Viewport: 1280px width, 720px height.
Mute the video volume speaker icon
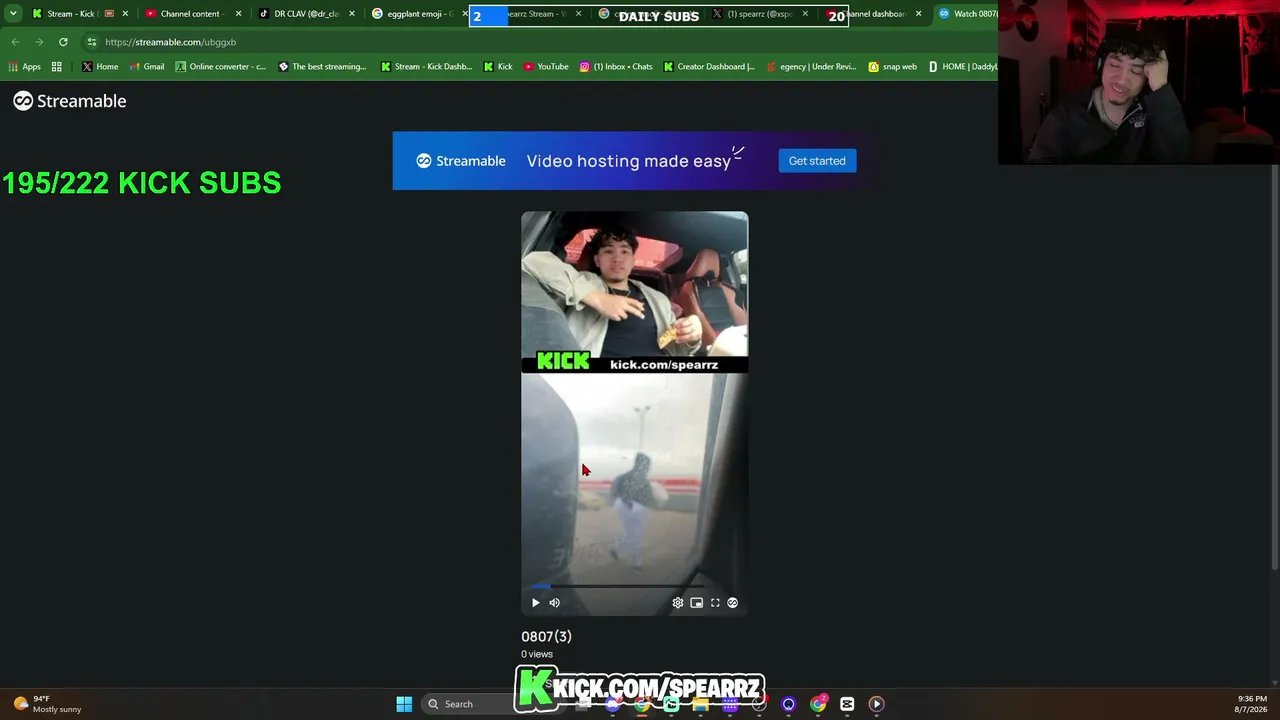point(554,603)
